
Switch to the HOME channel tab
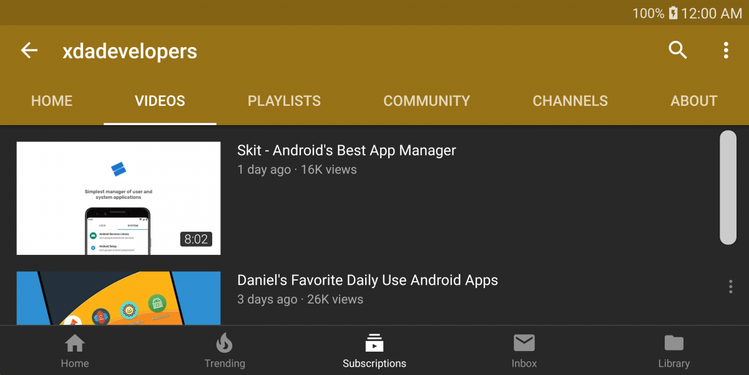tap(52, 101)
